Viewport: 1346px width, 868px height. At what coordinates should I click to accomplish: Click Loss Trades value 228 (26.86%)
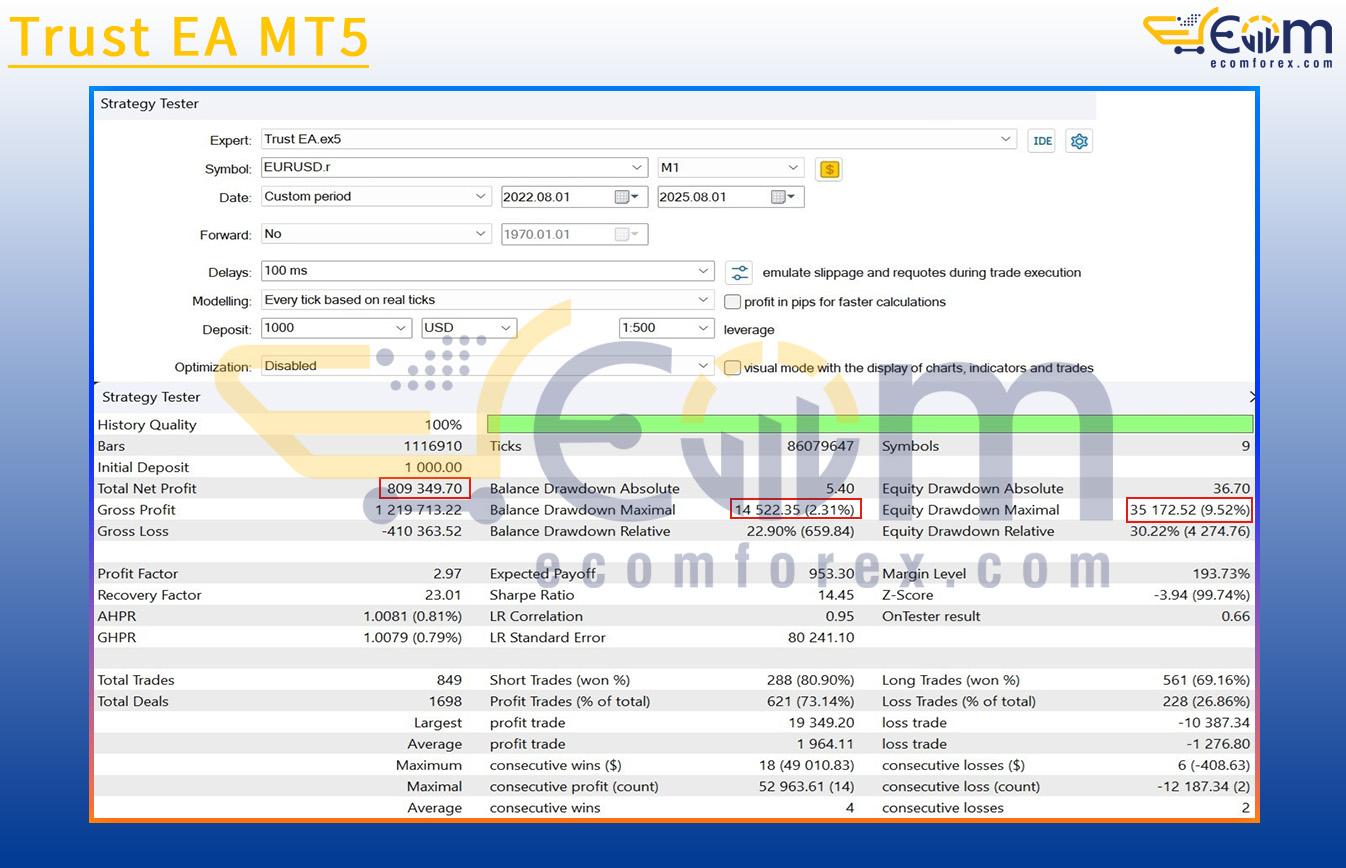[x=1207, y=701]
